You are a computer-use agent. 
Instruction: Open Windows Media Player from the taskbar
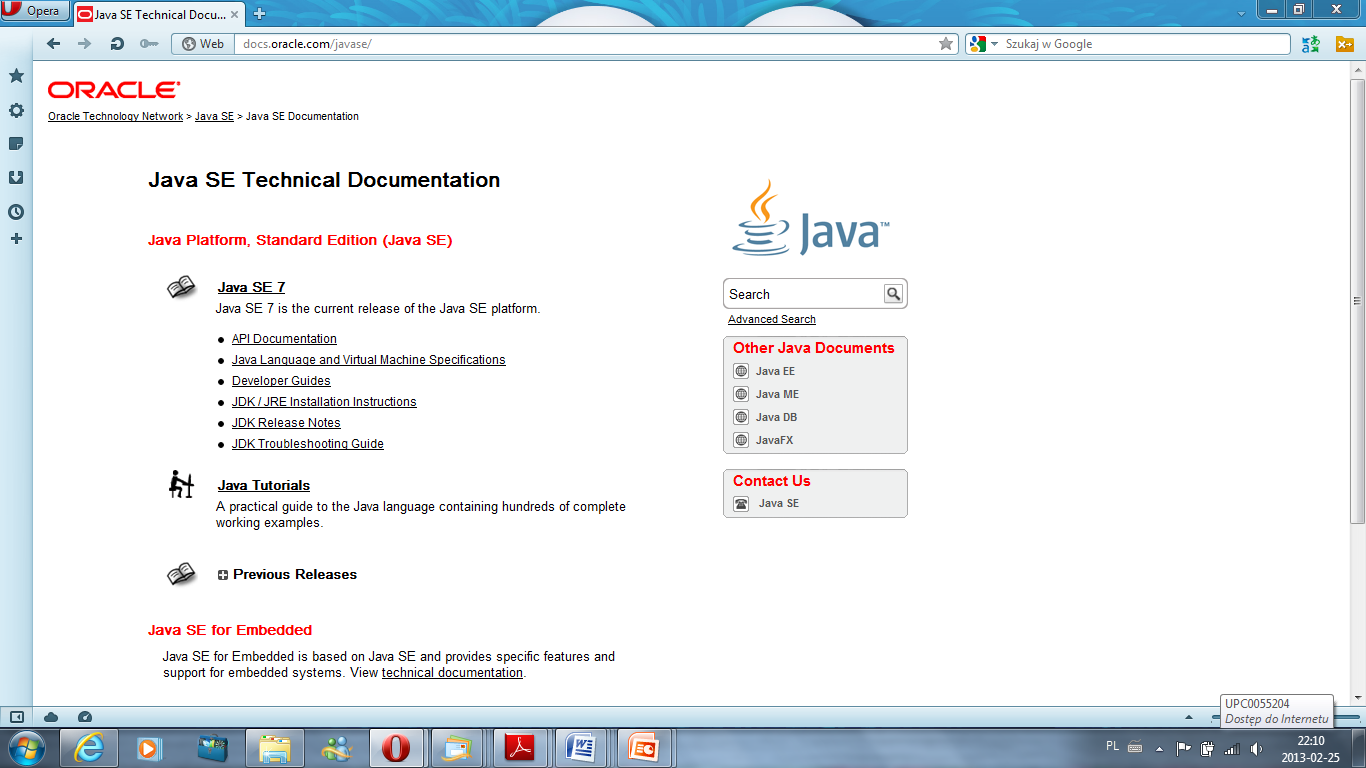150,747
